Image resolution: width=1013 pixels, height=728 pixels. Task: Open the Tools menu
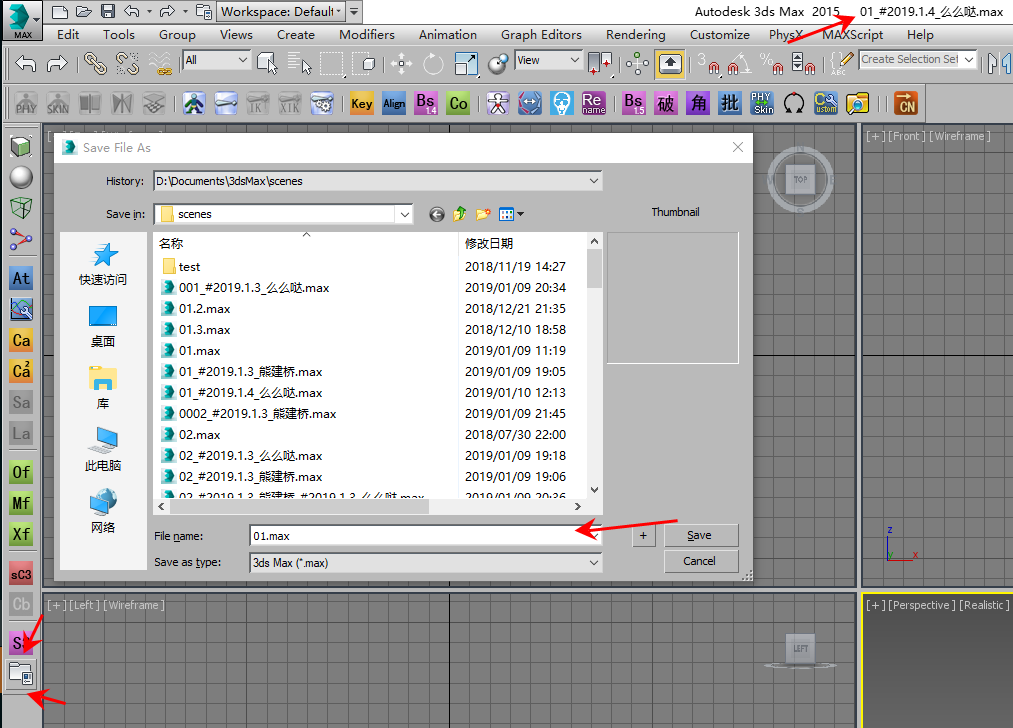(119, 35)
